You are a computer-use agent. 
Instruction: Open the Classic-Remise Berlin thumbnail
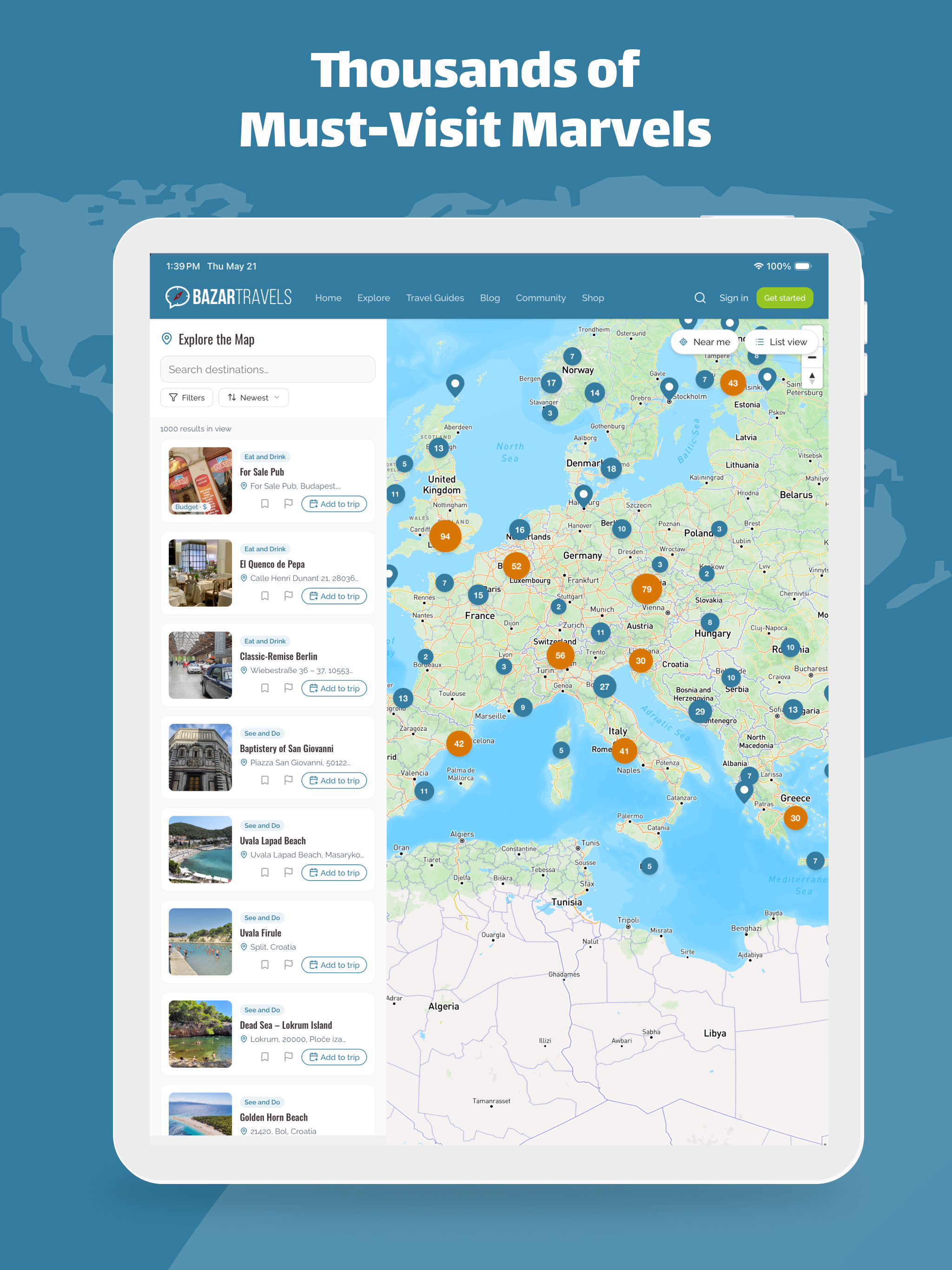coord(200,665)
